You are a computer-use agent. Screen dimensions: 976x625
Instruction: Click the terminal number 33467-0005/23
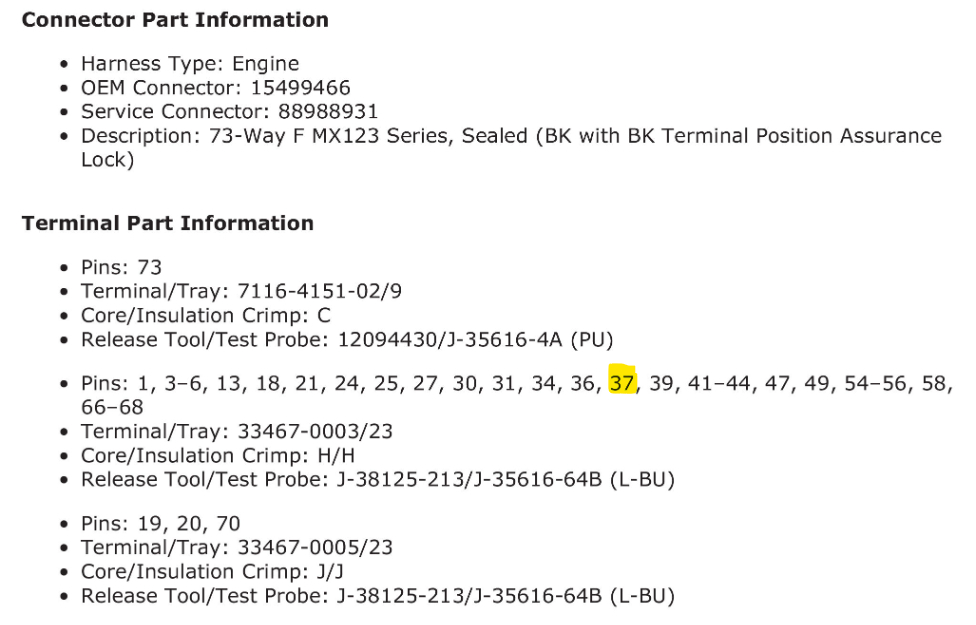pos(315,548)
